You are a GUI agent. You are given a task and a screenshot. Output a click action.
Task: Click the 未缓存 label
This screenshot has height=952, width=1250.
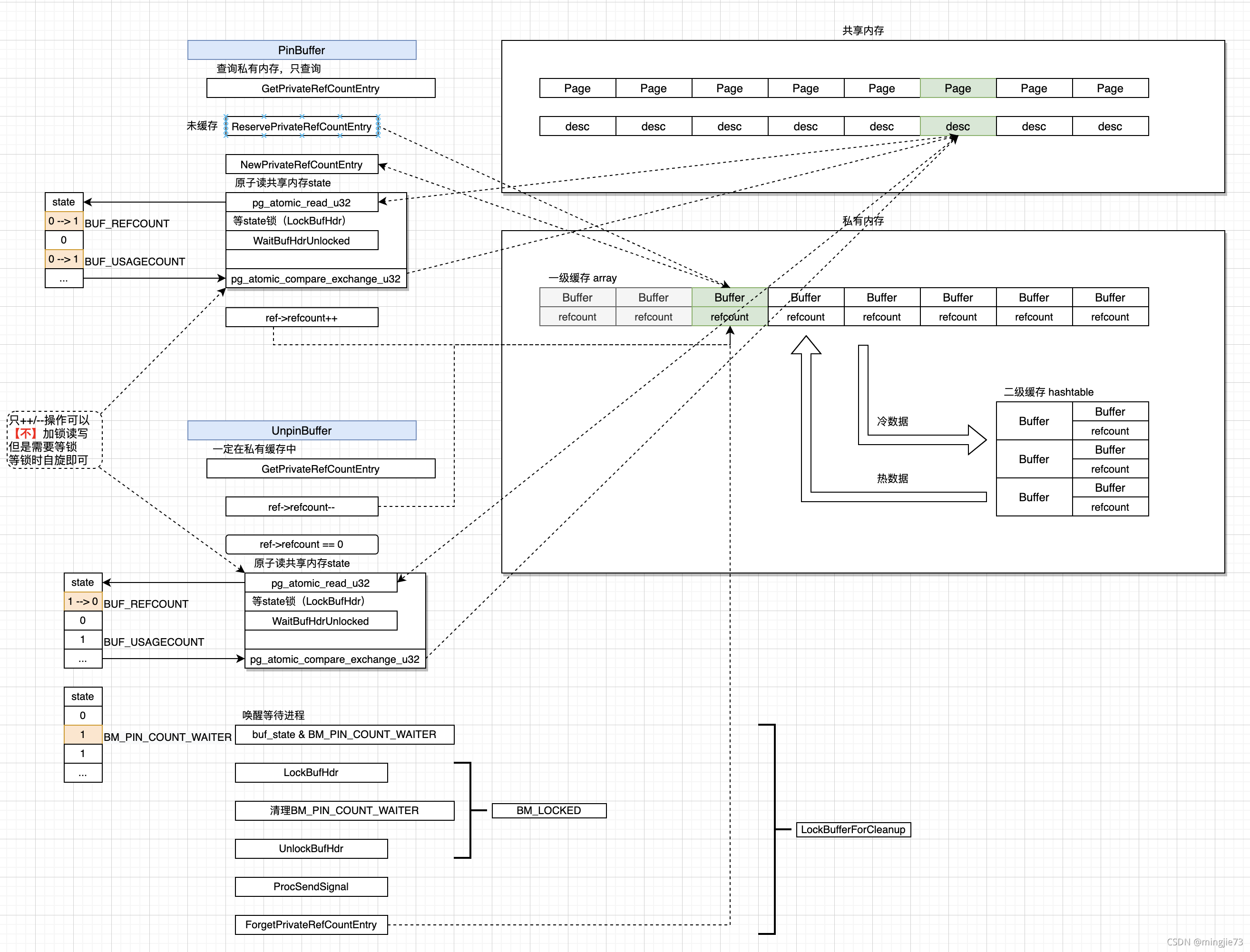pyautogui.click(x=202, y=126)
